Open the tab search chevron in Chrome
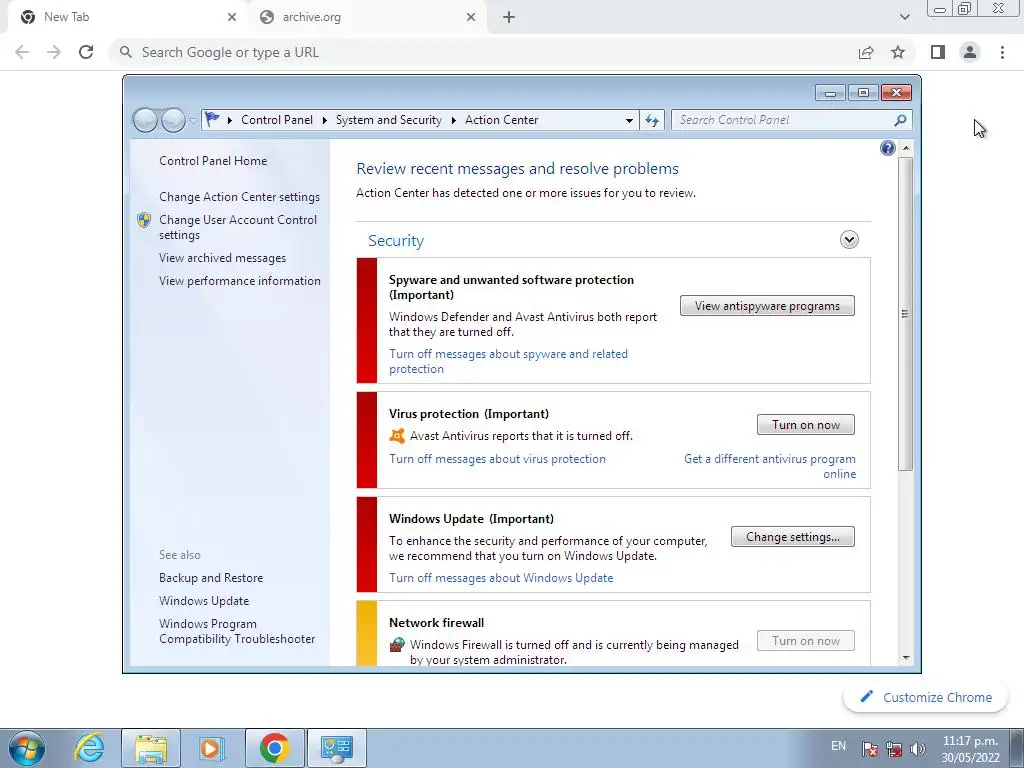 coord(904,17)
